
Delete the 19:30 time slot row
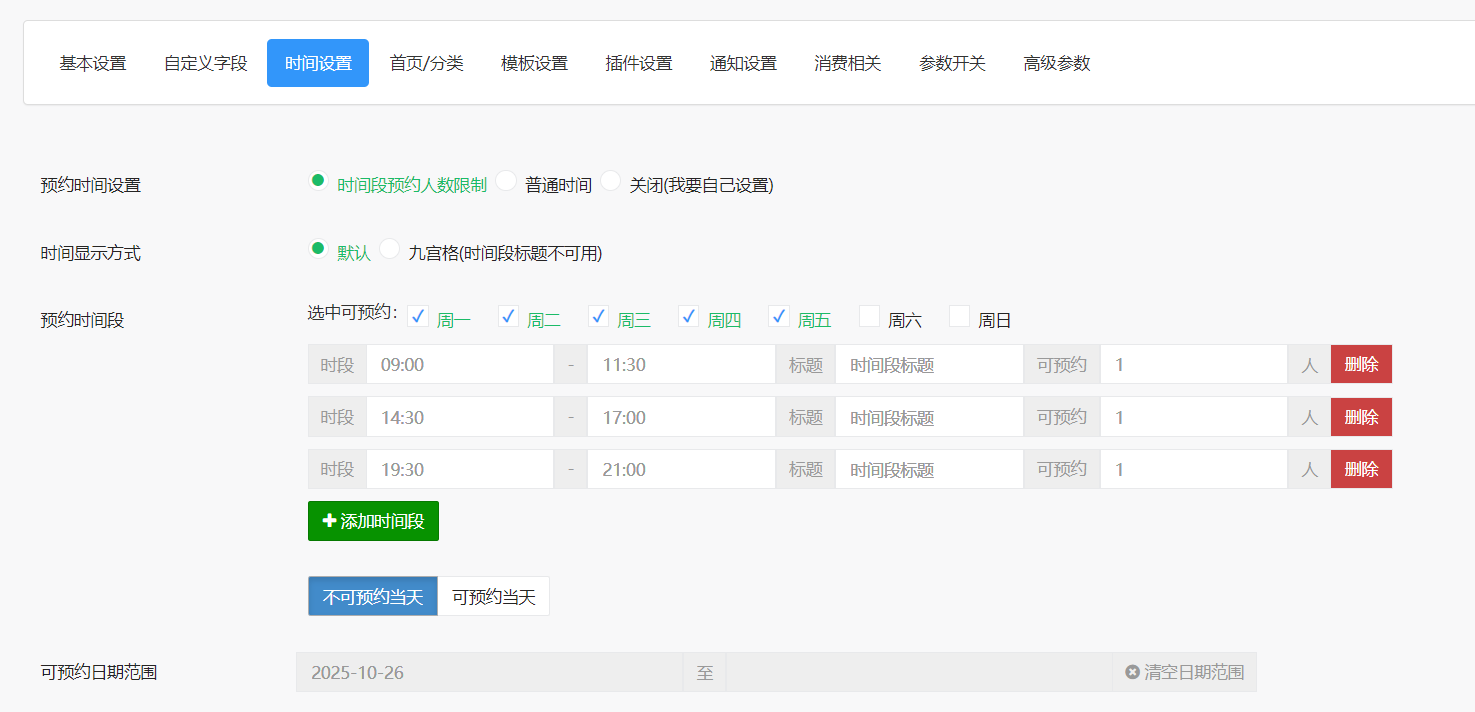pos(1360,469)
